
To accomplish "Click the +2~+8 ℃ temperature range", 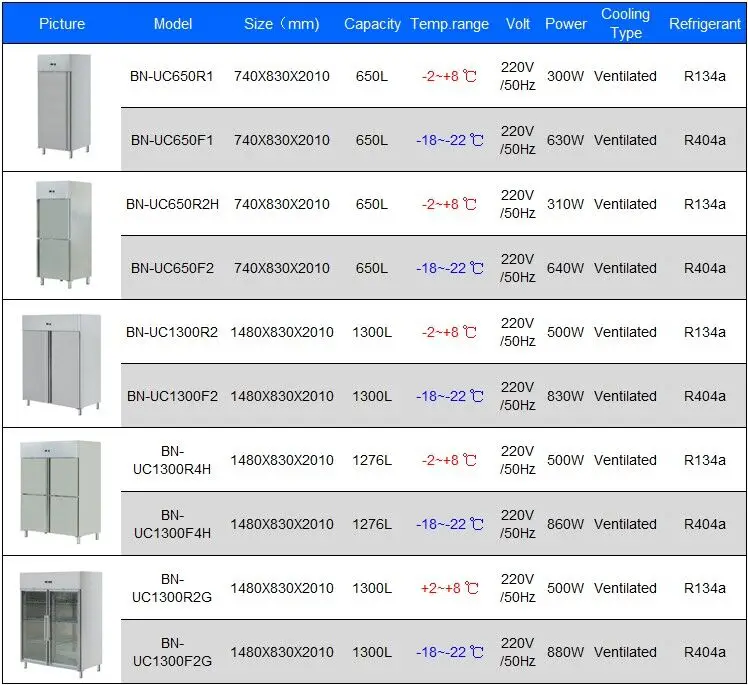I will [449, 588].
